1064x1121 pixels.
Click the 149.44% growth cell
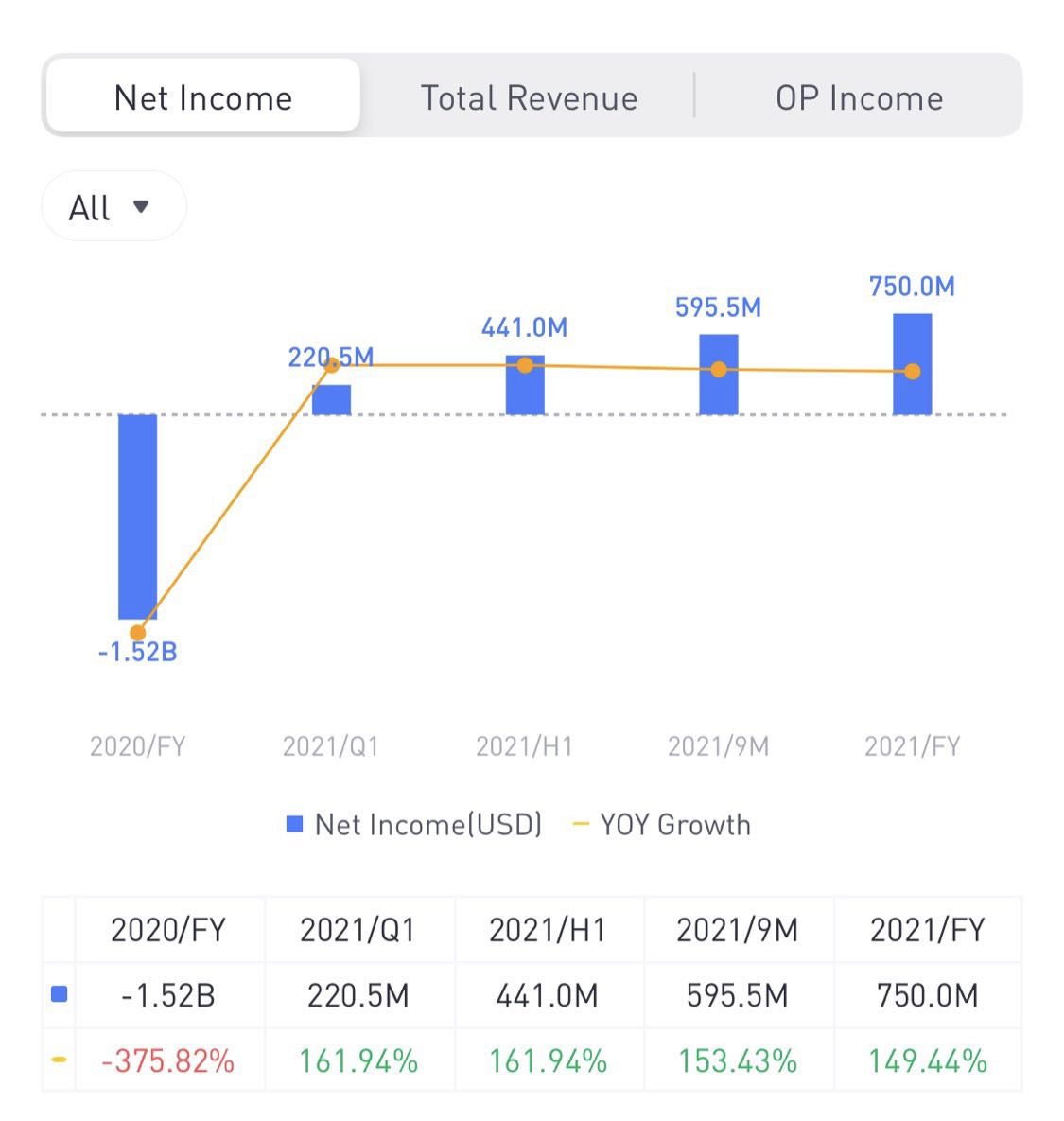tap(928, 1060)
